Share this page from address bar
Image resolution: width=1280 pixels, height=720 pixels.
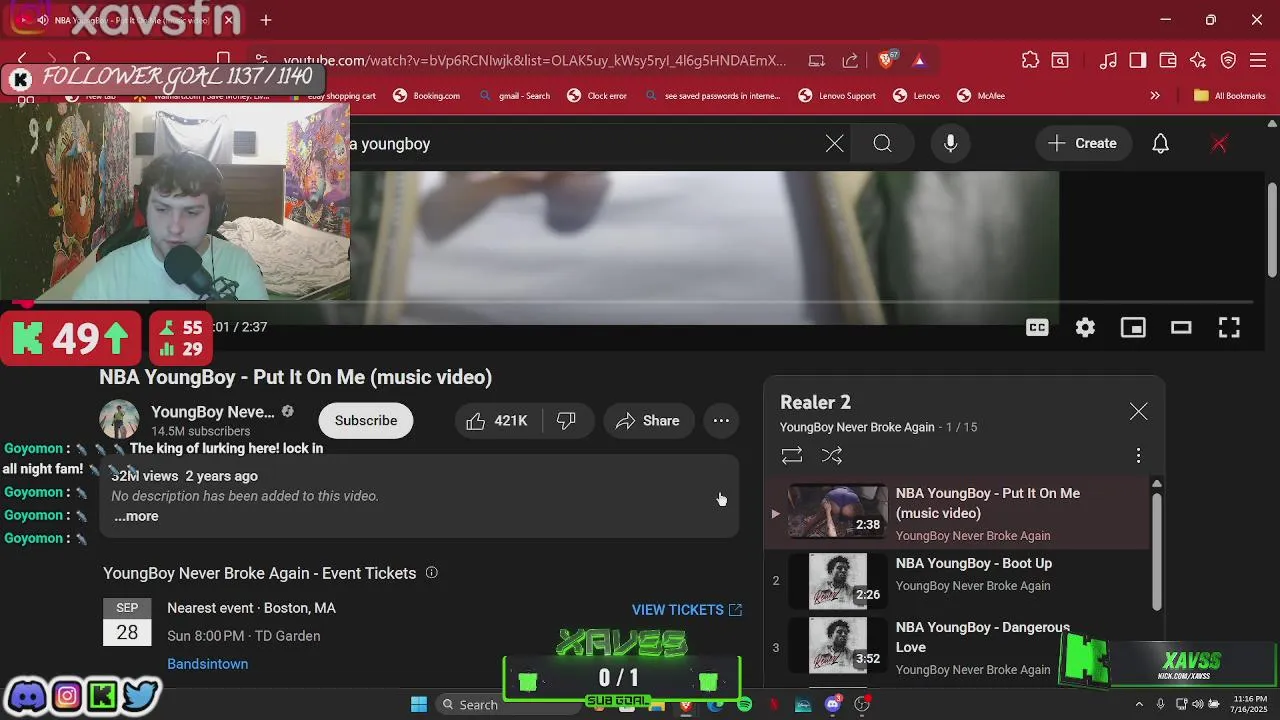point(850,60)
